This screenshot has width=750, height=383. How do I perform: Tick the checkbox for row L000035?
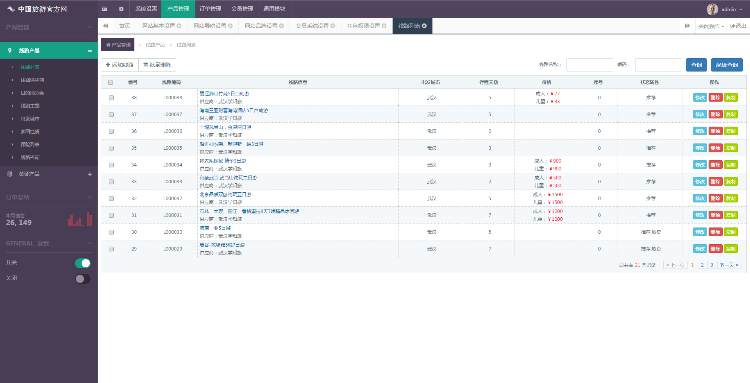tap(111, 148)
